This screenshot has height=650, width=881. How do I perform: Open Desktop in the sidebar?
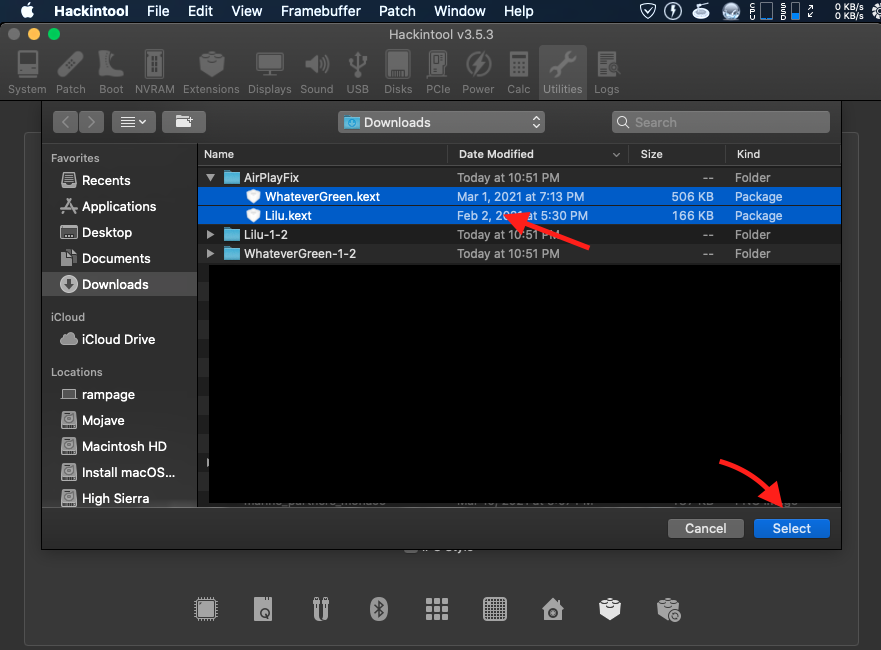pos(119,232)
